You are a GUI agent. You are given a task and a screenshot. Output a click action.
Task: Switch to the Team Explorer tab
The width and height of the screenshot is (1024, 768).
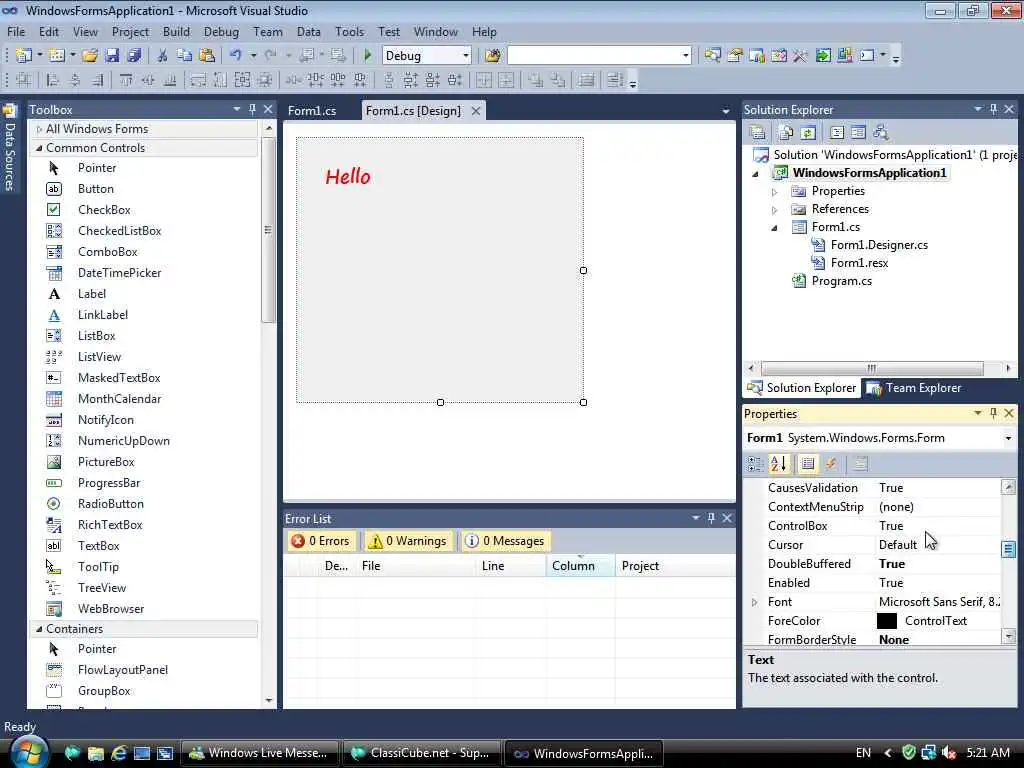(914, 388)
